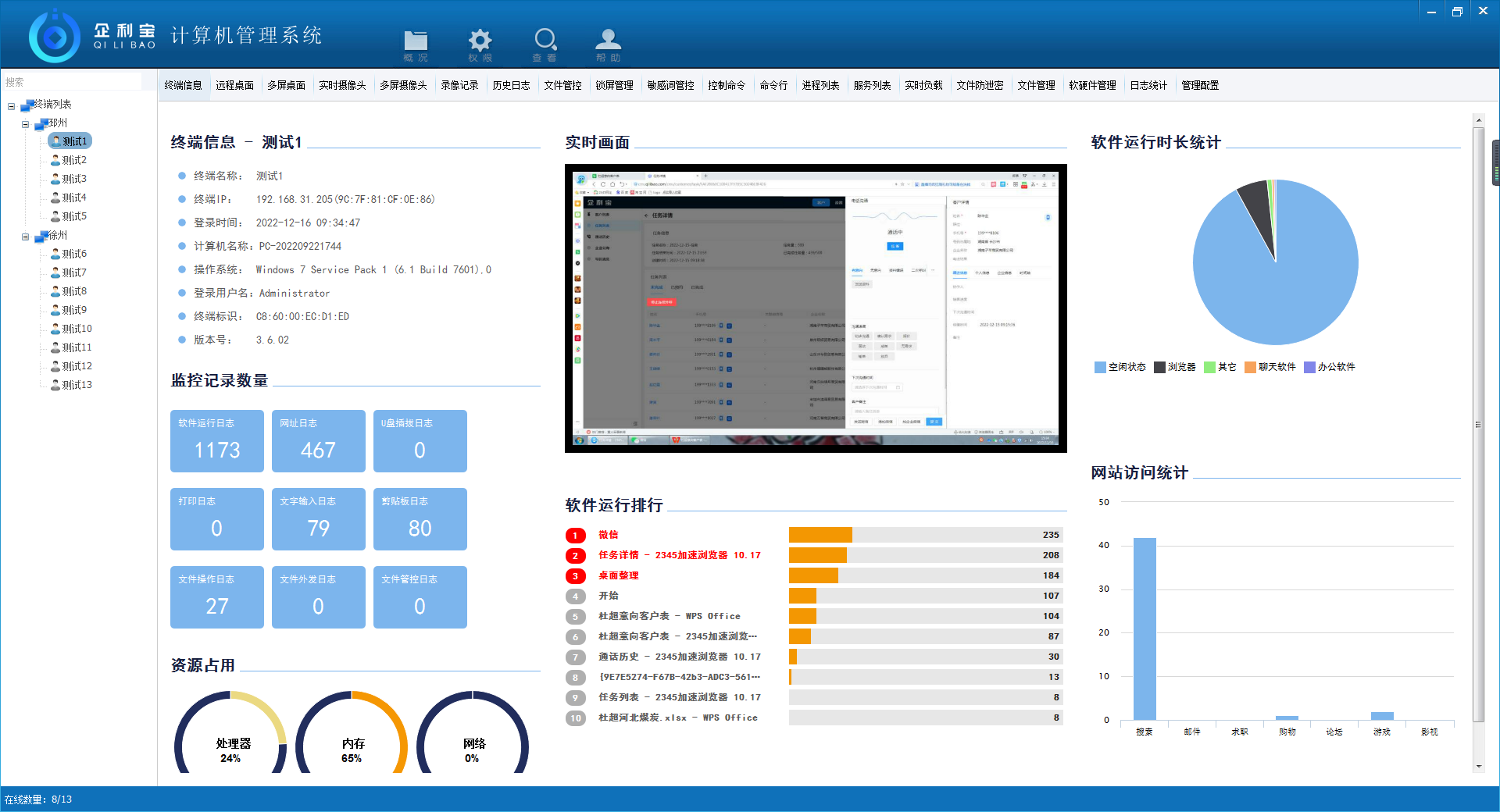1500x812 pixels.
Task: Select the 测试8 terminal in the list
Action: point(74,291)
